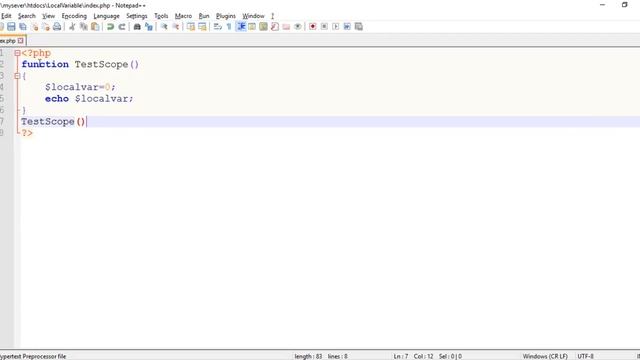The image size is (640, 360).
Task: Open the ? help menu
Action: pos(272,16)
